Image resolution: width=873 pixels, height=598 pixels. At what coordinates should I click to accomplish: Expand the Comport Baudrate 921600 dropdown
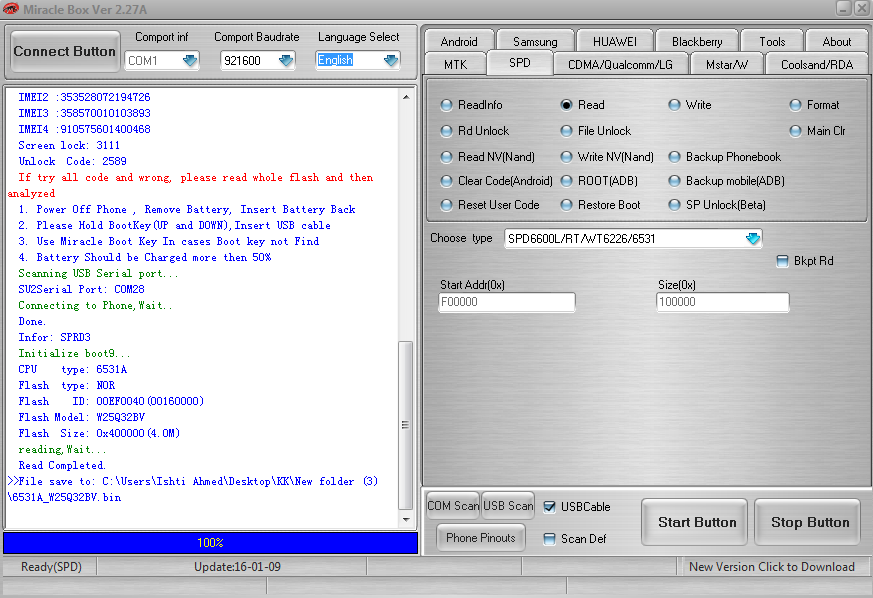[x=286, y=60]
